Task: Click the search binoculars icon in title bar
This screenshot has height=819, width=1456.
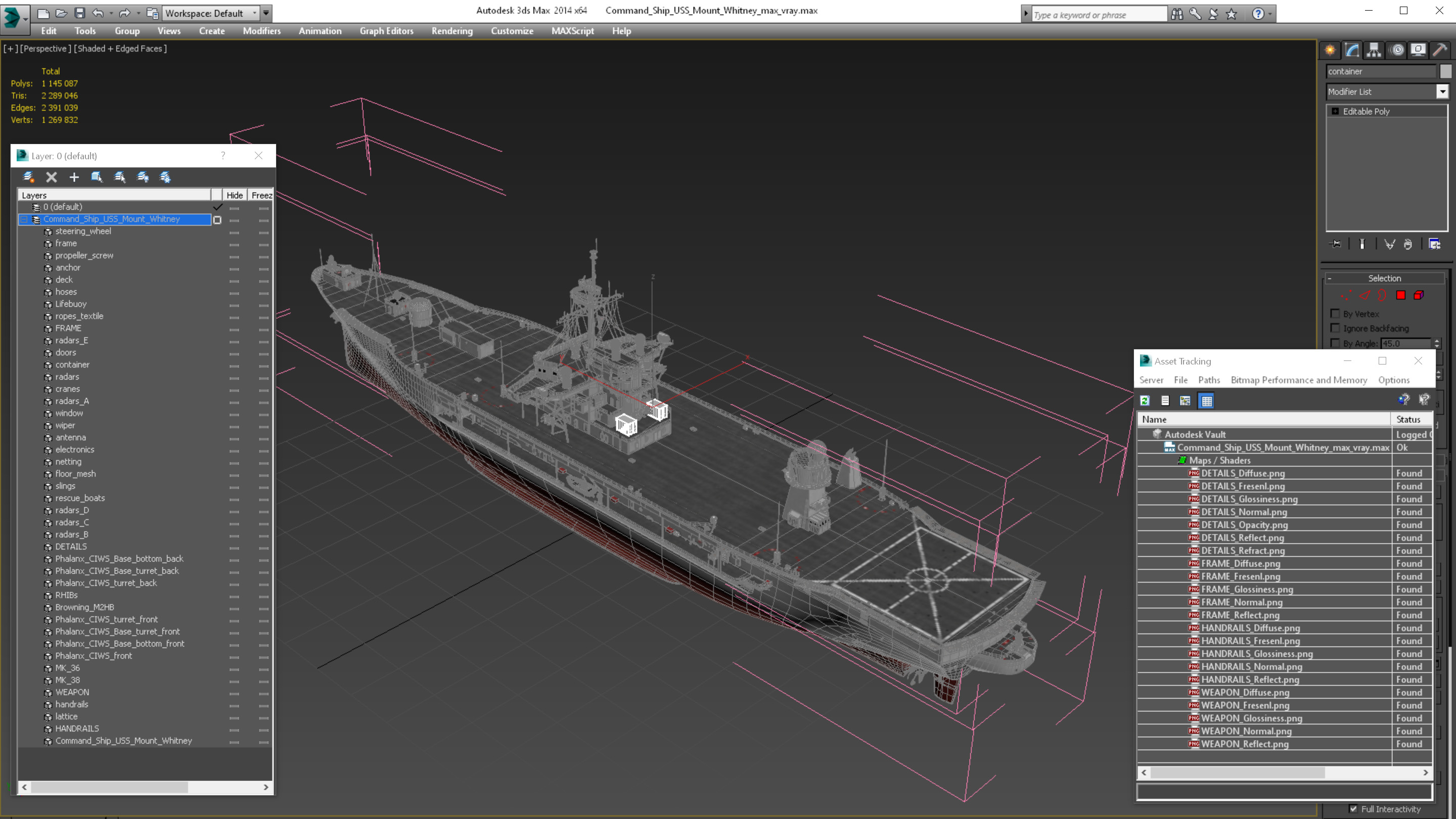Action: point(1177,14)
